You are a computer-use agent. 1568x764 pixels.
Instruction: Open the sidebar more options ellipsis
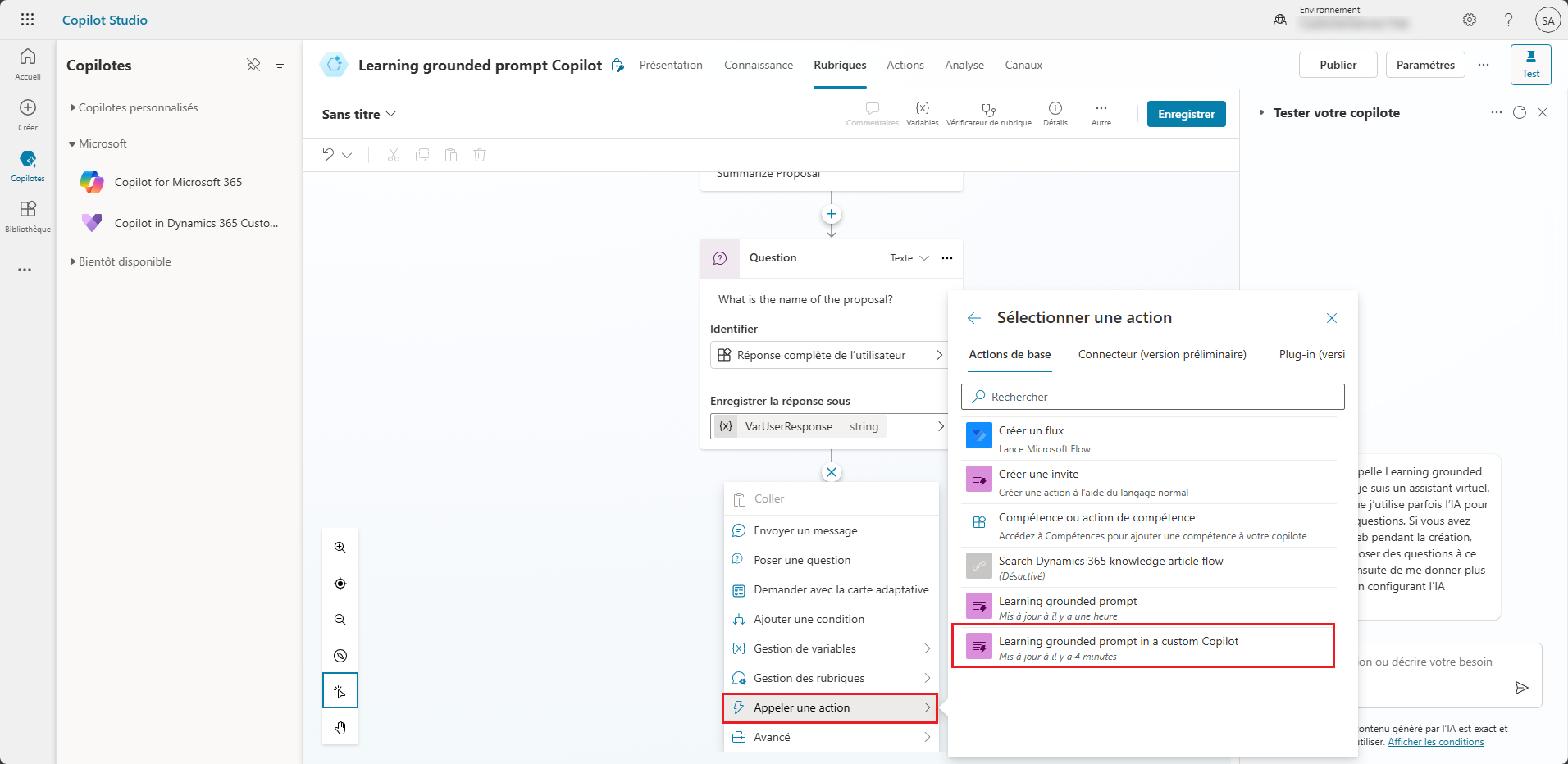[25, 270]
